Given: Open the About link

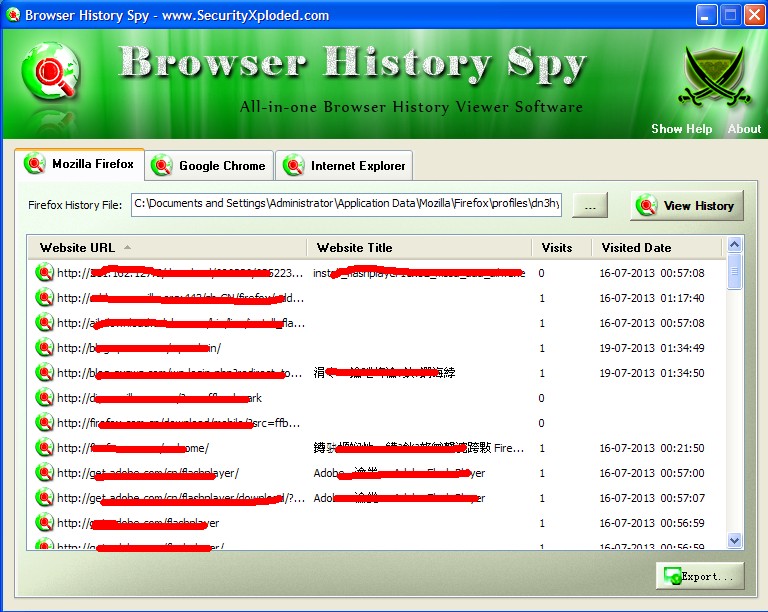Looking at the screenshot, I should pos(744,129).
